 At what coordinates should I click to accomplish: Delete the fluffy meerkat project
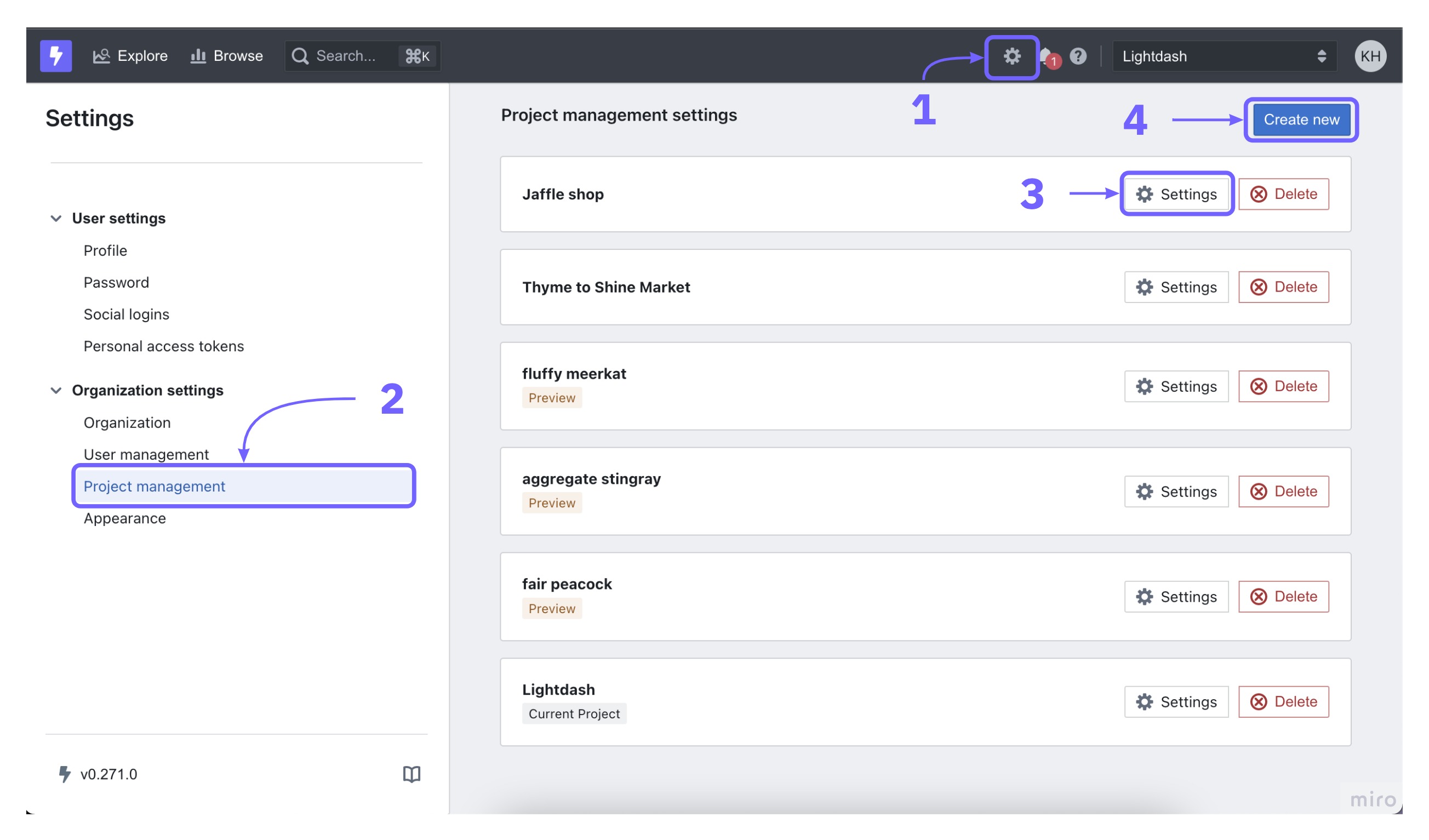point(1283,386)
